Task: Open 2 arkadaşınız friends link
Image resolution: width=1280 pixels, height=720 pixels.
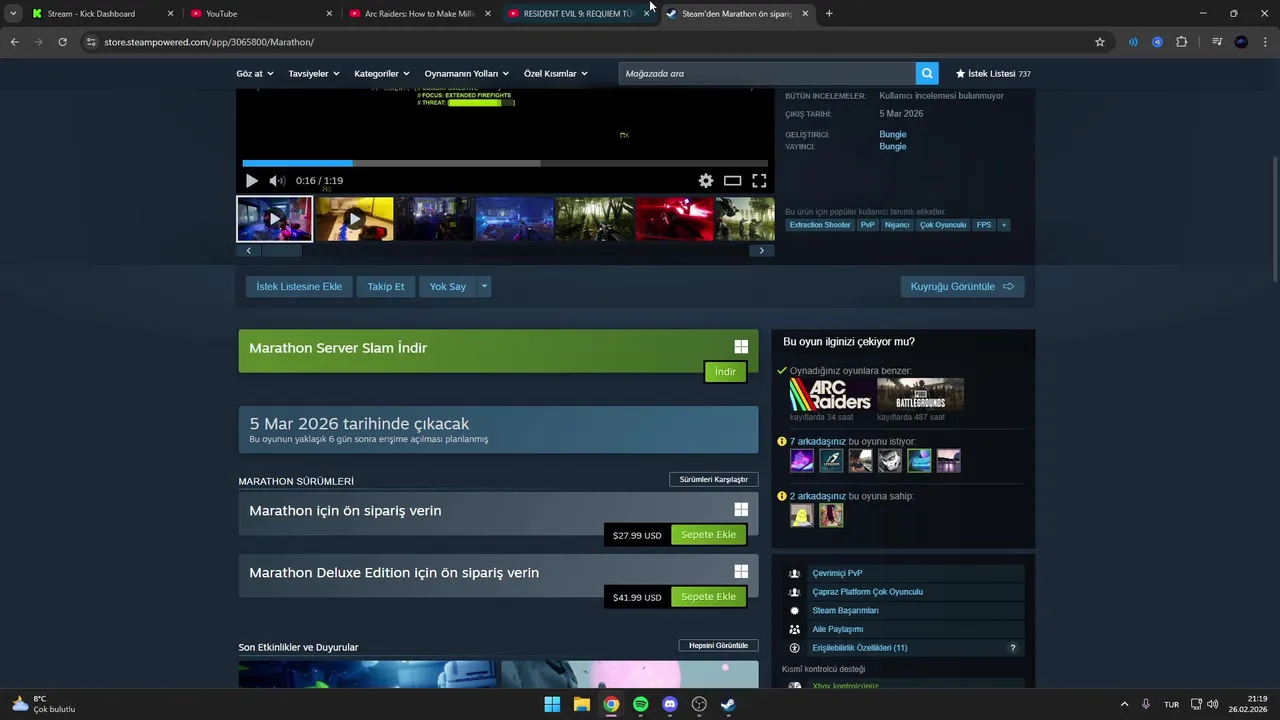Action: pyautogui.click(x=818, y=496)
